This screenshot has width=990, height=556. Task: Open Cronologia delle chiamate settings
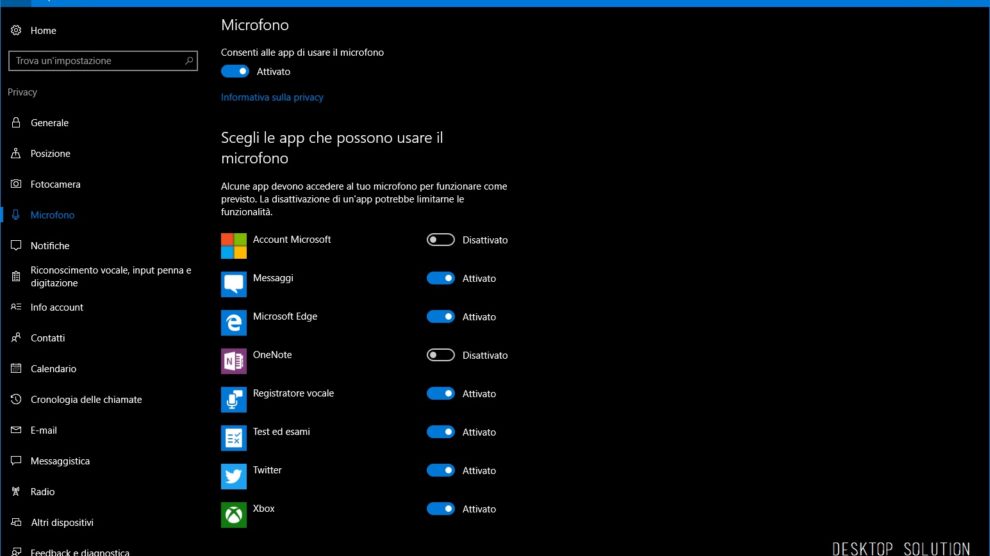tap(86, 400)
